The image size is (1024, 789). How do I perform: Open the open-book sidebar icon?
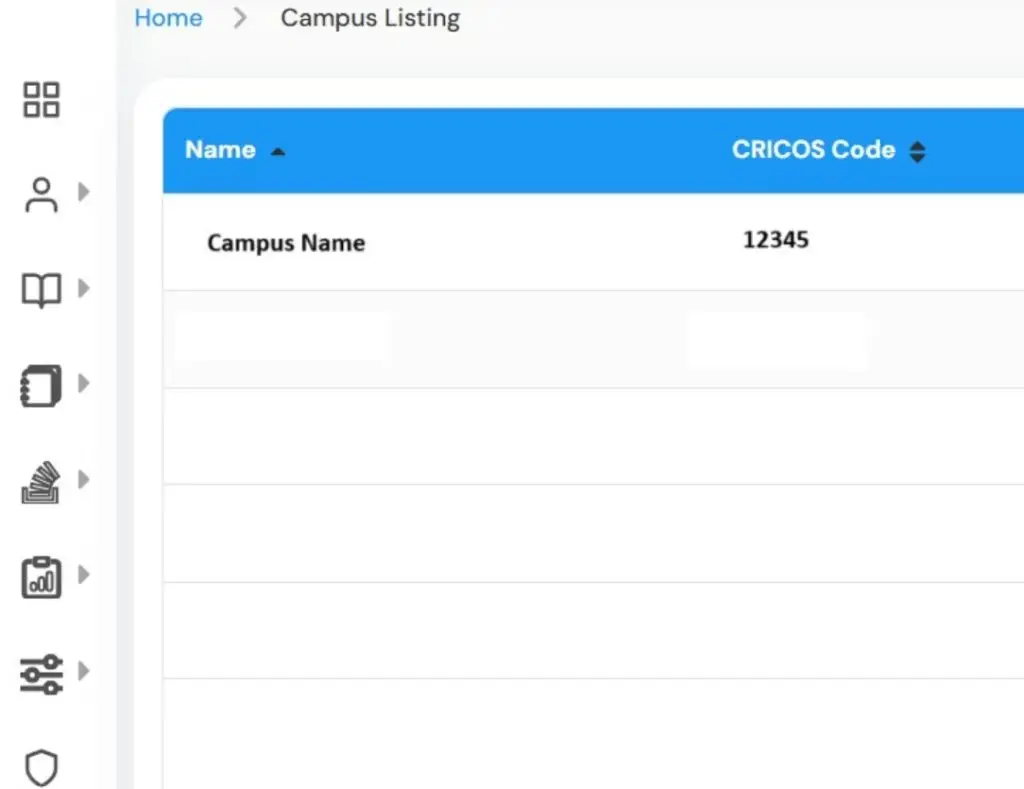point(41,291)
